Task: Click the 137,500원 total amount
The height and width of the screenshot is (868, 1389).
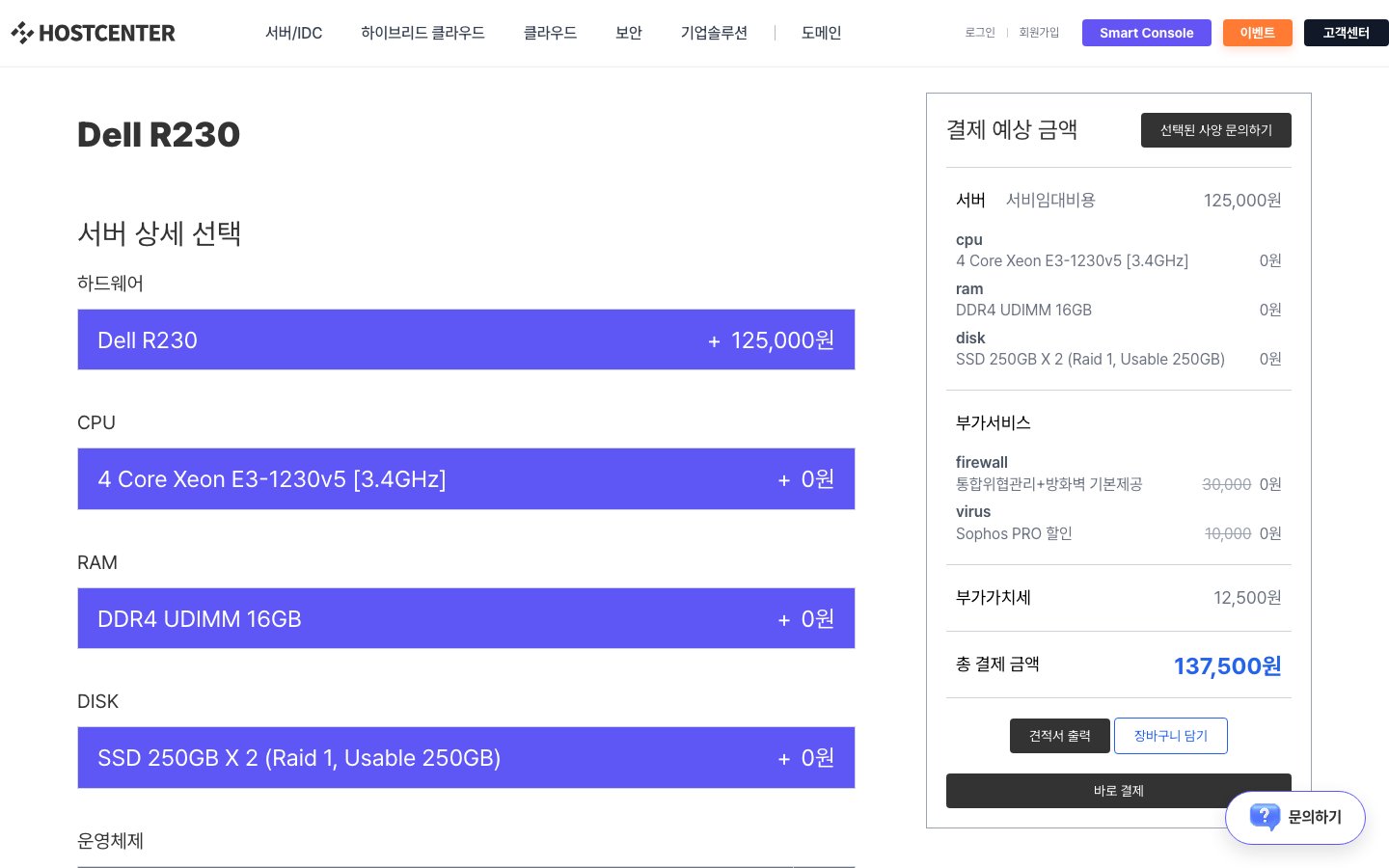Action: pos(1227,665)
